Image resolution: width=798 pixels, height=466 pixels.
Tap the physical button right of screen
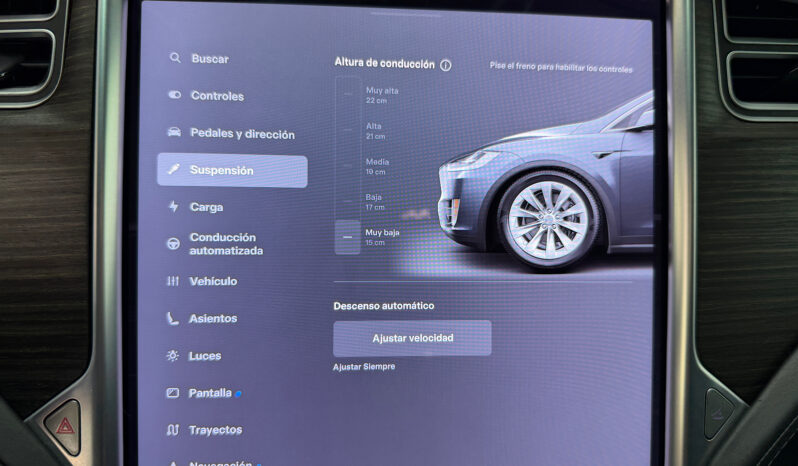(719, 413)
